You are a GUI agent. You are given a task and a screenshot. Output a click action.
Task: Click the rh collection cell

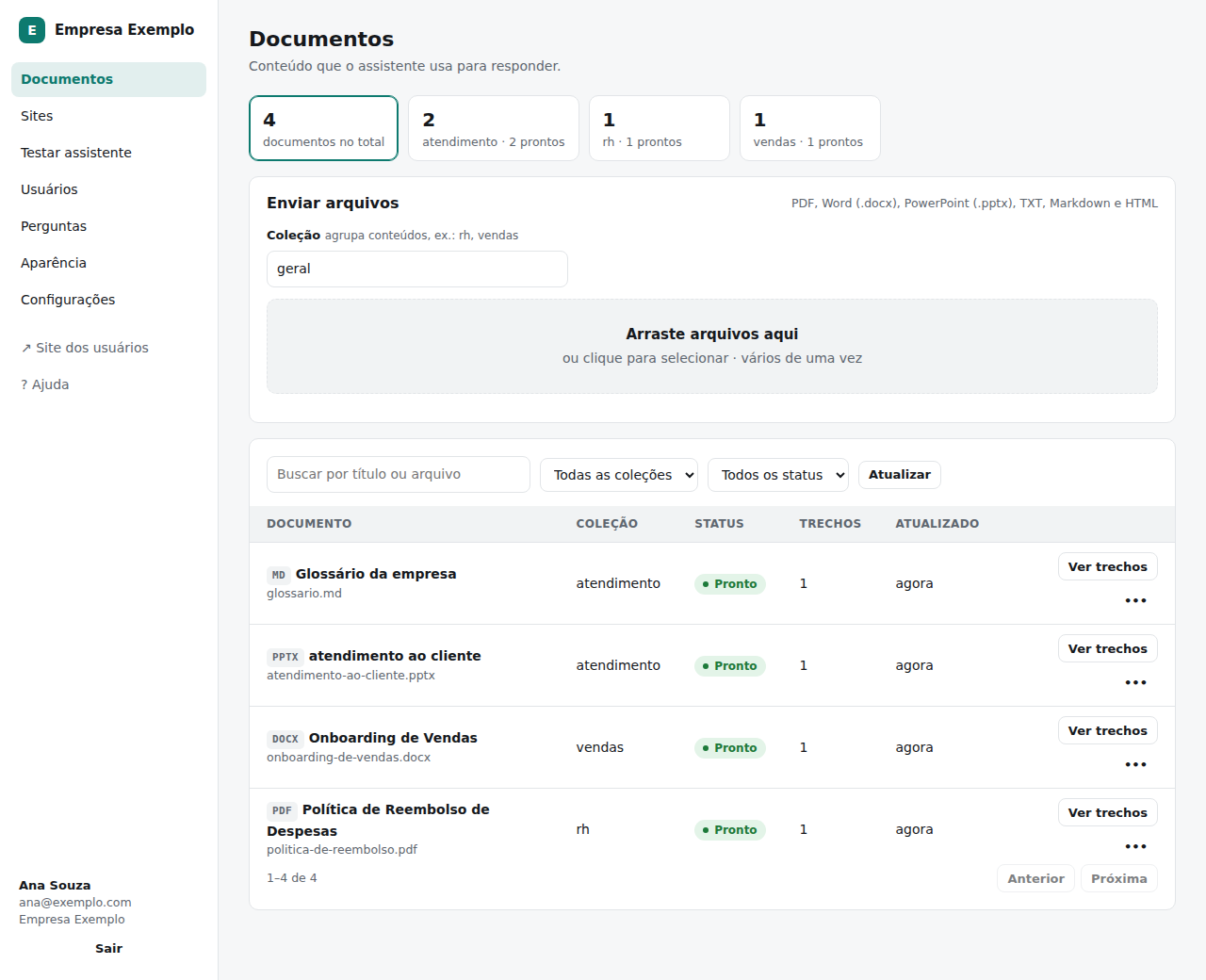(x=583, y=829)
